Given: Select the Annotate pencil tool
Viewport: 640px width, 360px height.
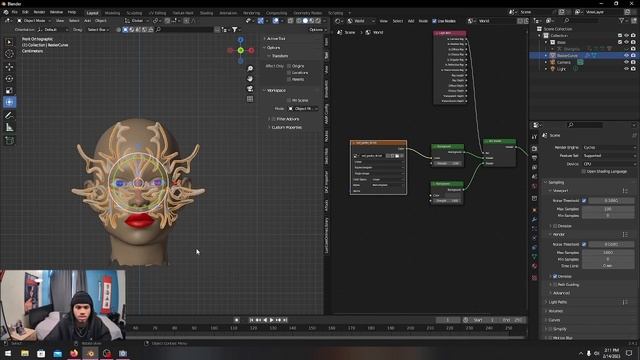Looking at the screenshot, I should coord(9,116).
